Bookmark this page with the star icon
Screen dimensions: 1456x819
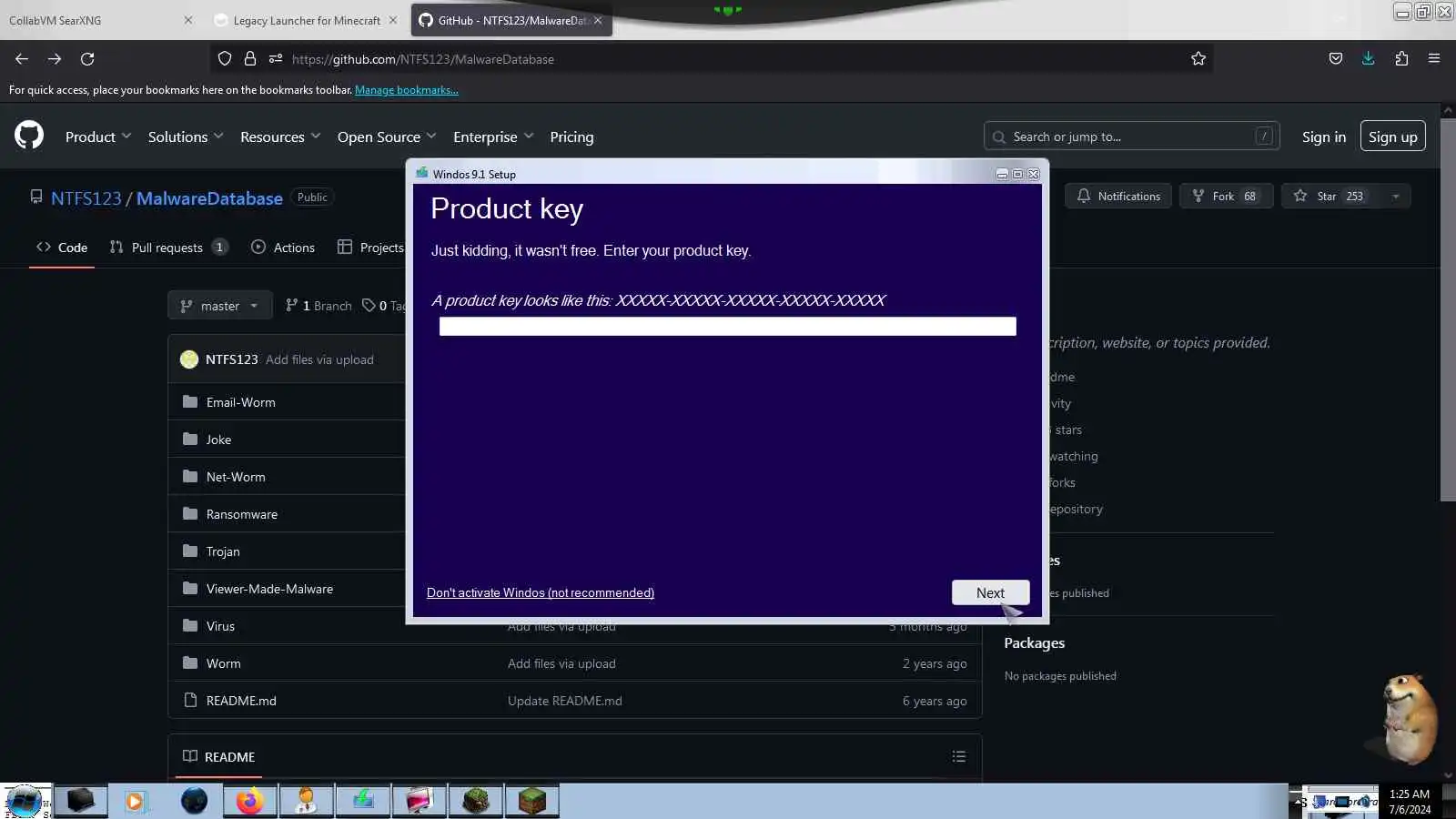(1198, 59)
